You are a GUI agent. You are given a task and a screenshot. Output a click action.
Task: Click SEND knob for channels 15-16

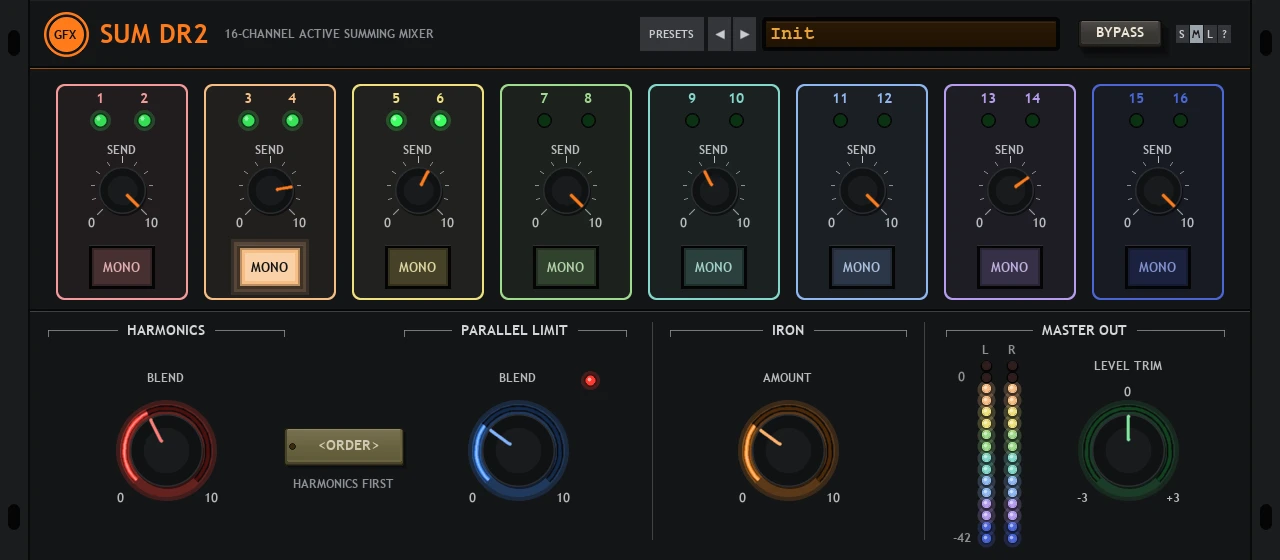[1158, 190]
